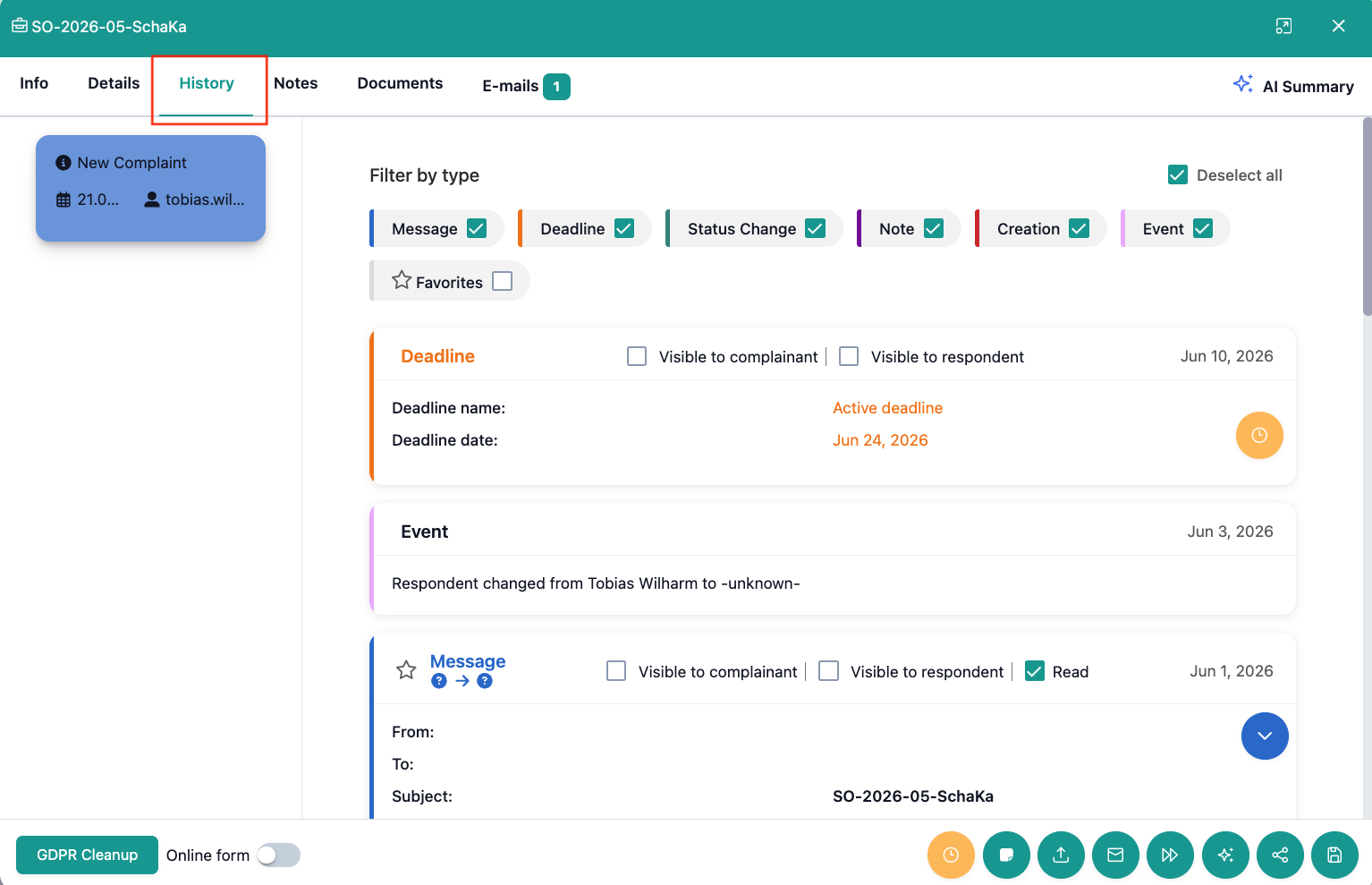
Task: Click the sender question-mark icon under Message
Action: pos(439,681)
